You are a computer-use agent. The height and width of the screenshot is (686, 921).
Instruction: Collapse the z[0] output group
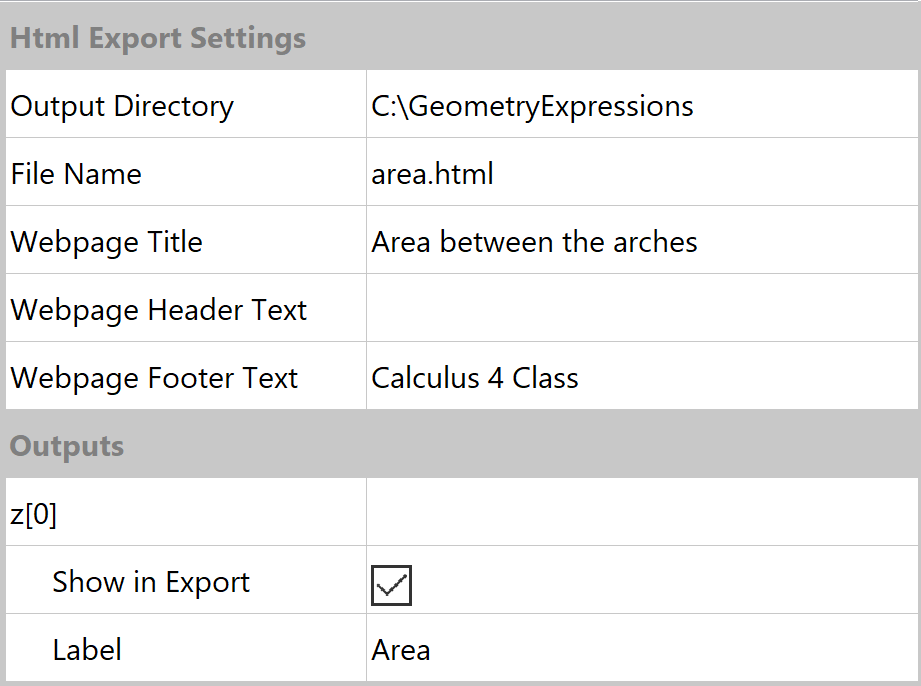point(34,515)
